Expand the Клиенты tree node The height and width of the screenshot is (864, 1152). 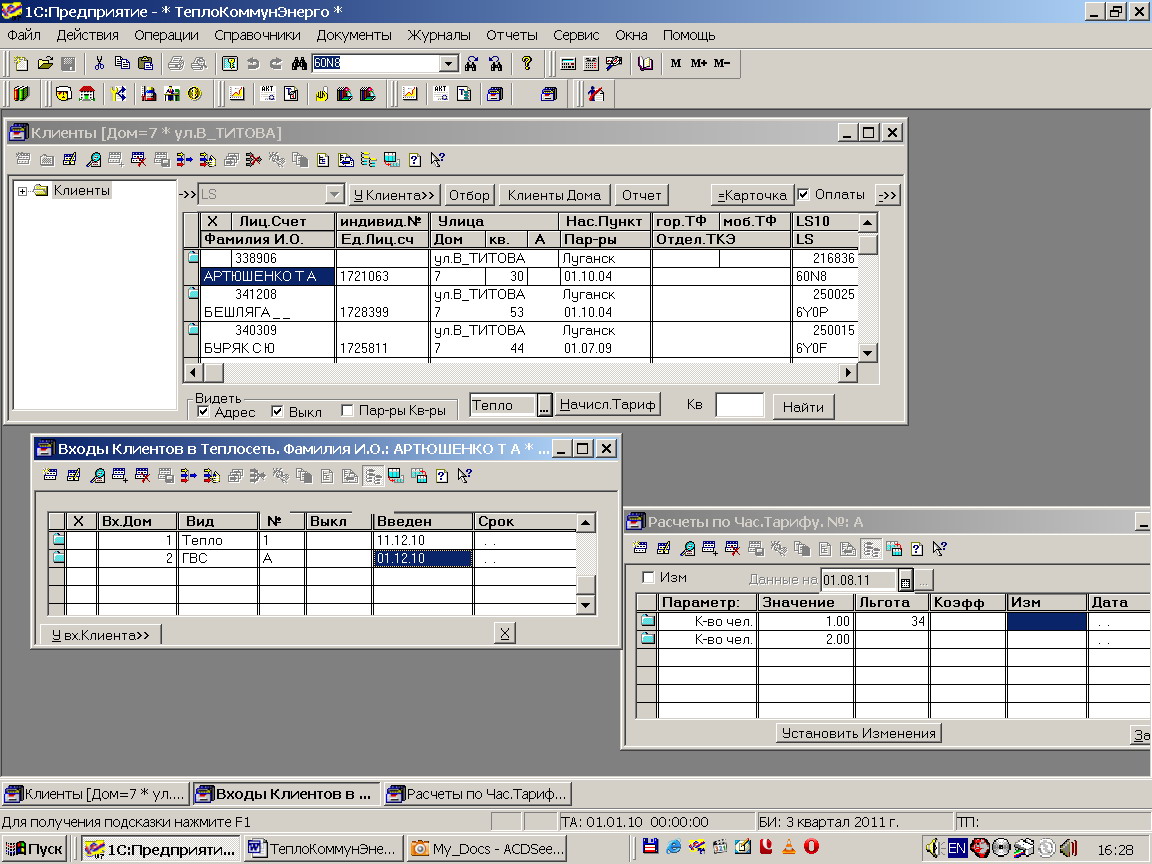(x=22, y=191)
